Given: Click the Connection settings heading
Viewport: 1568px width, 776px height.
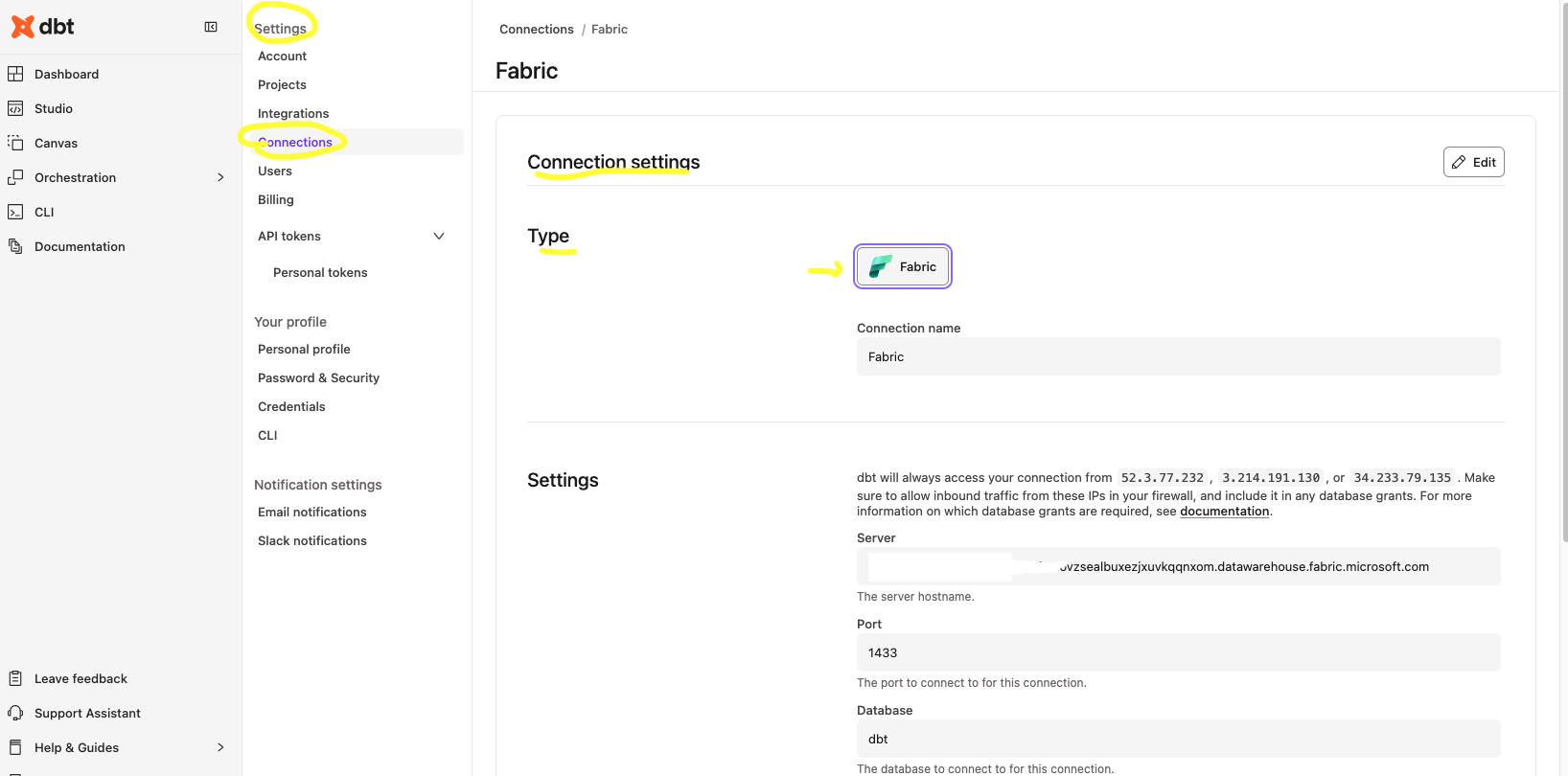Looking at the screenshot, I should pos(613,162).
